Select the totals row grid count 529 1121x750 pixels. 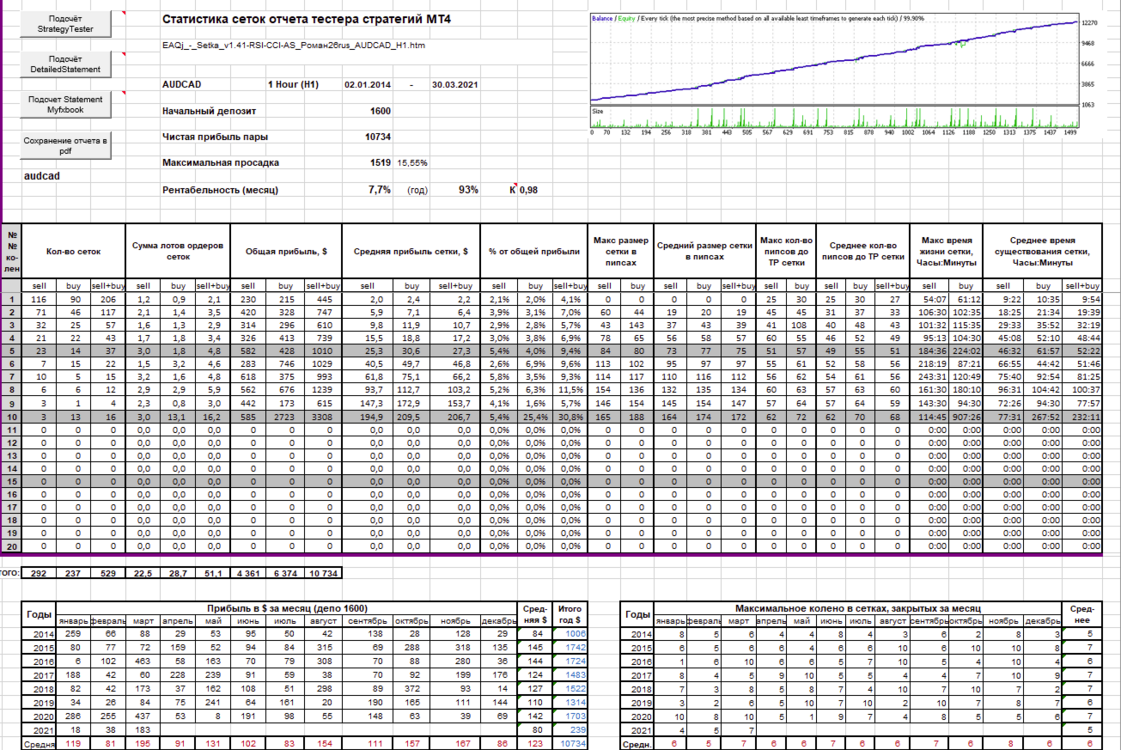(x=108, y=573)
